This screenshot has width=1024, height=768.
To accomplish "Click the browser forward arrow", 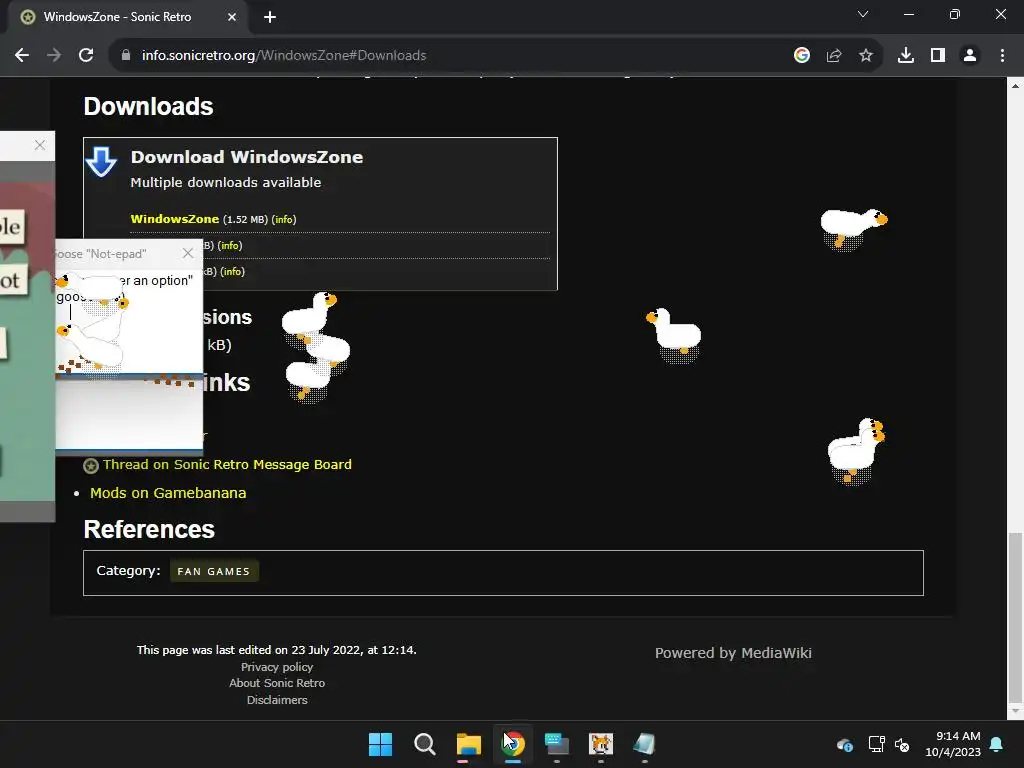I will pos(54,56).
